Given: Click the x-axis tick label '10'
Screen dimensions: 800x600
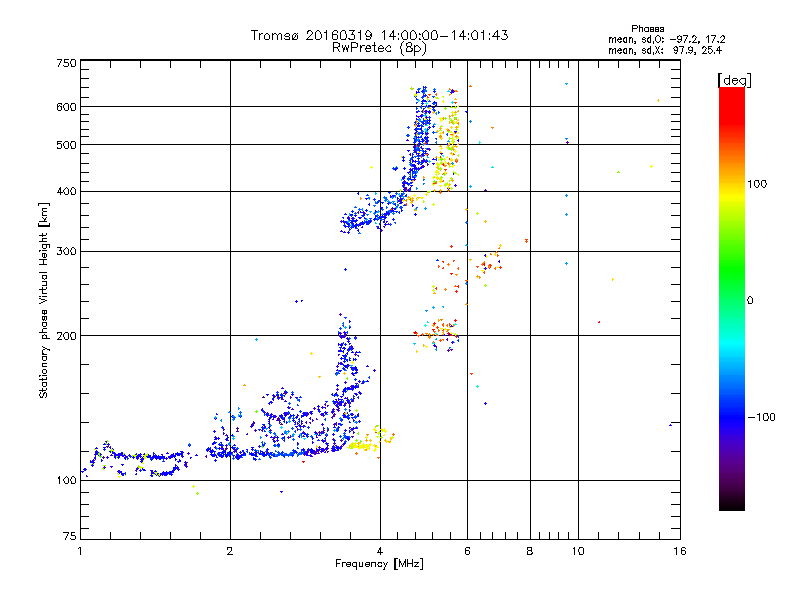Looking at the screenshot, I should click(578, 551).
